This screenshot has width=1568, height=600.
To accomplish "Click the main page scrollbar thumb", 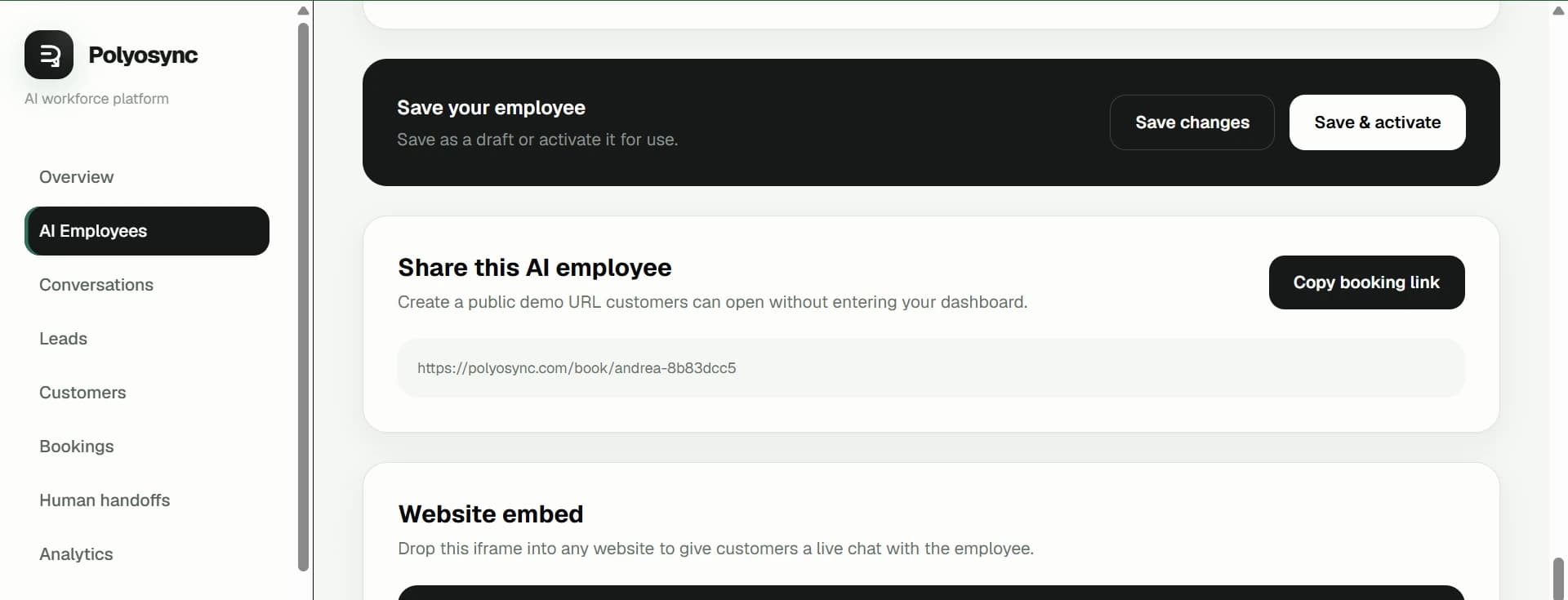I will [x=1558, y=578].
